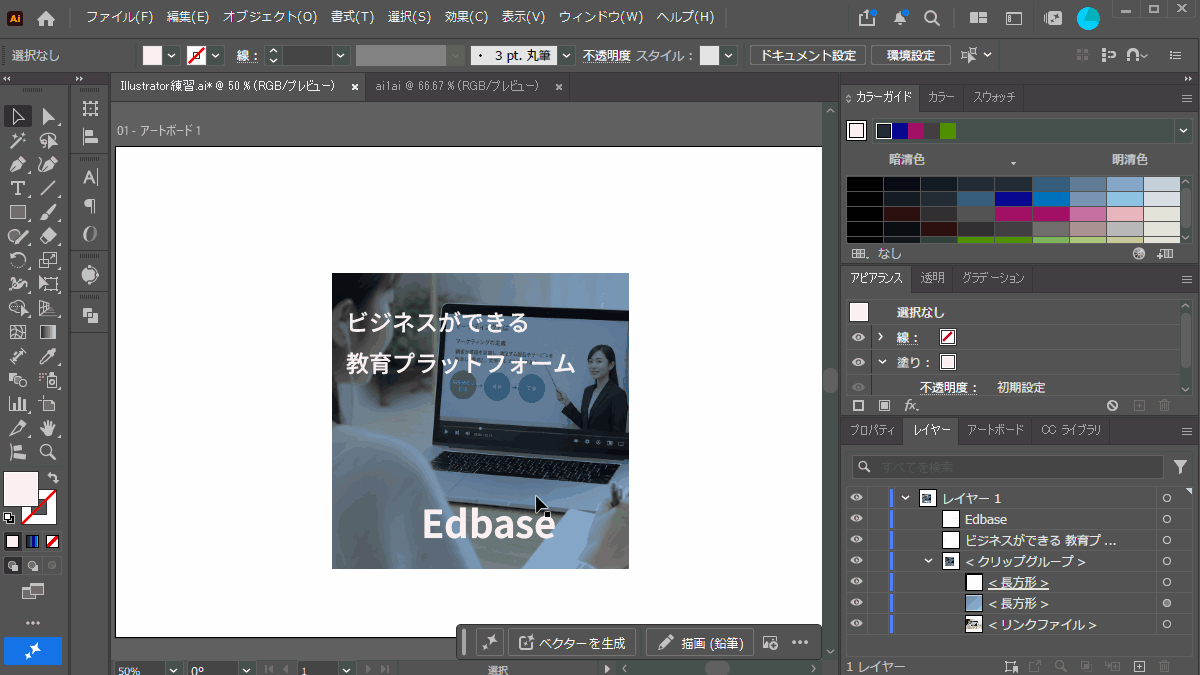Viewport: 1200px width, 675px height.
Task: Select the Magic Wand tool
Action: point(18,141)
